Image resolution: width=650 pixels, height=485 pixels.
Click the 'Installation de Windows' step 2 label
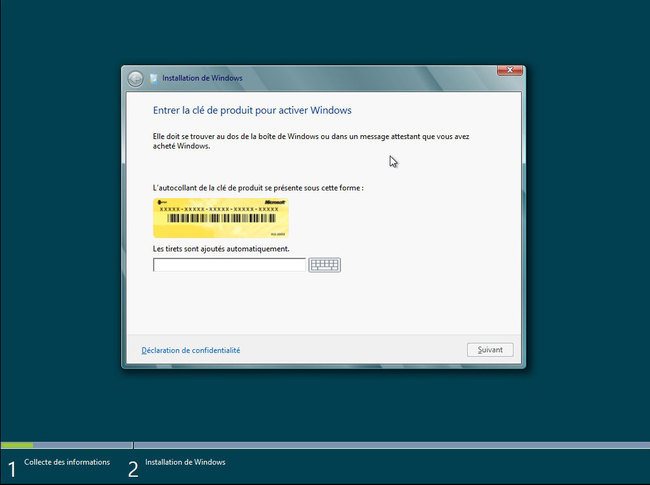click(x=185, y=462)
